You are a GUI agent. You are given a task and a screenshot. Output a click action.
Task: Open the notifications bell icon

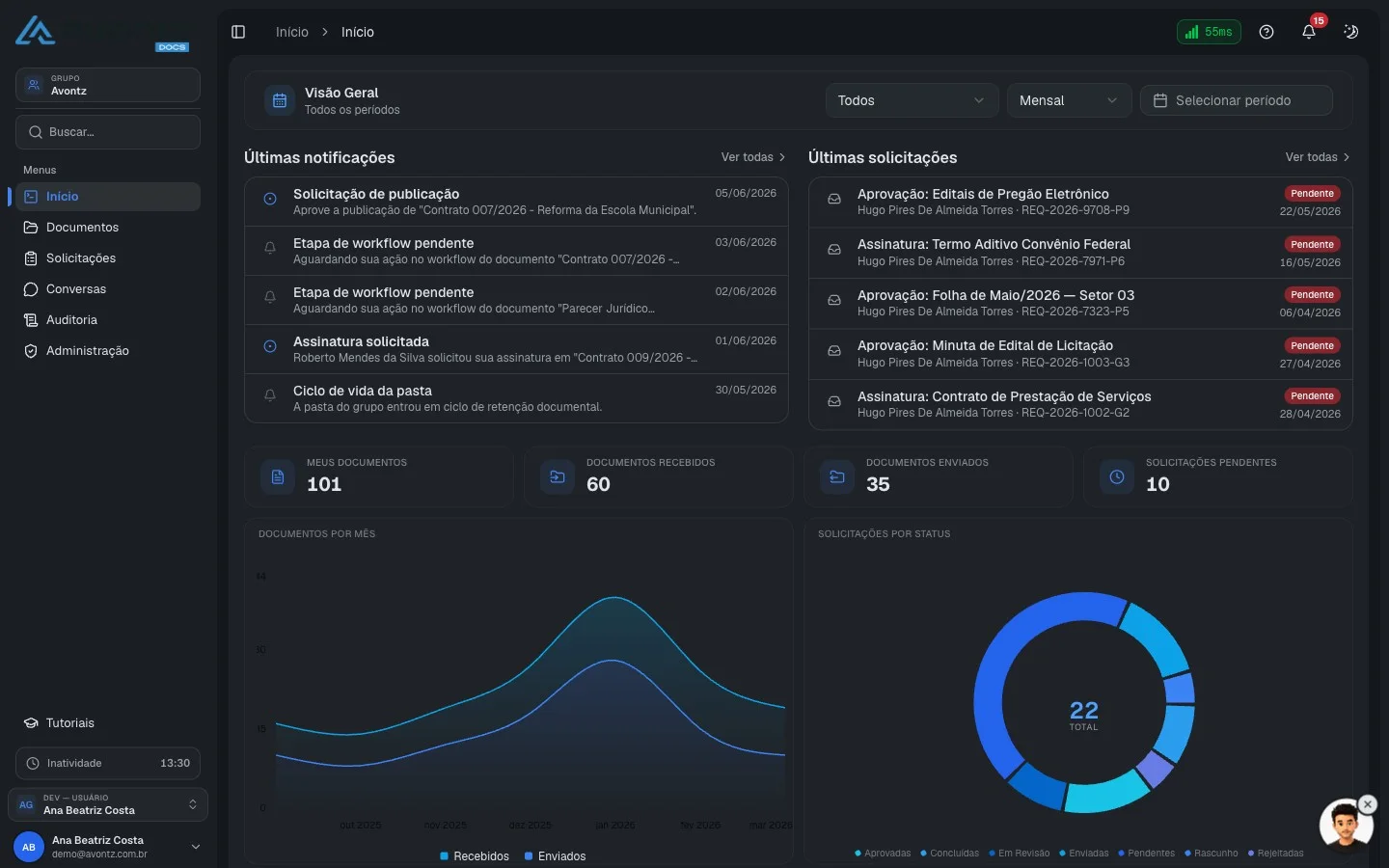coord(1309,32)
